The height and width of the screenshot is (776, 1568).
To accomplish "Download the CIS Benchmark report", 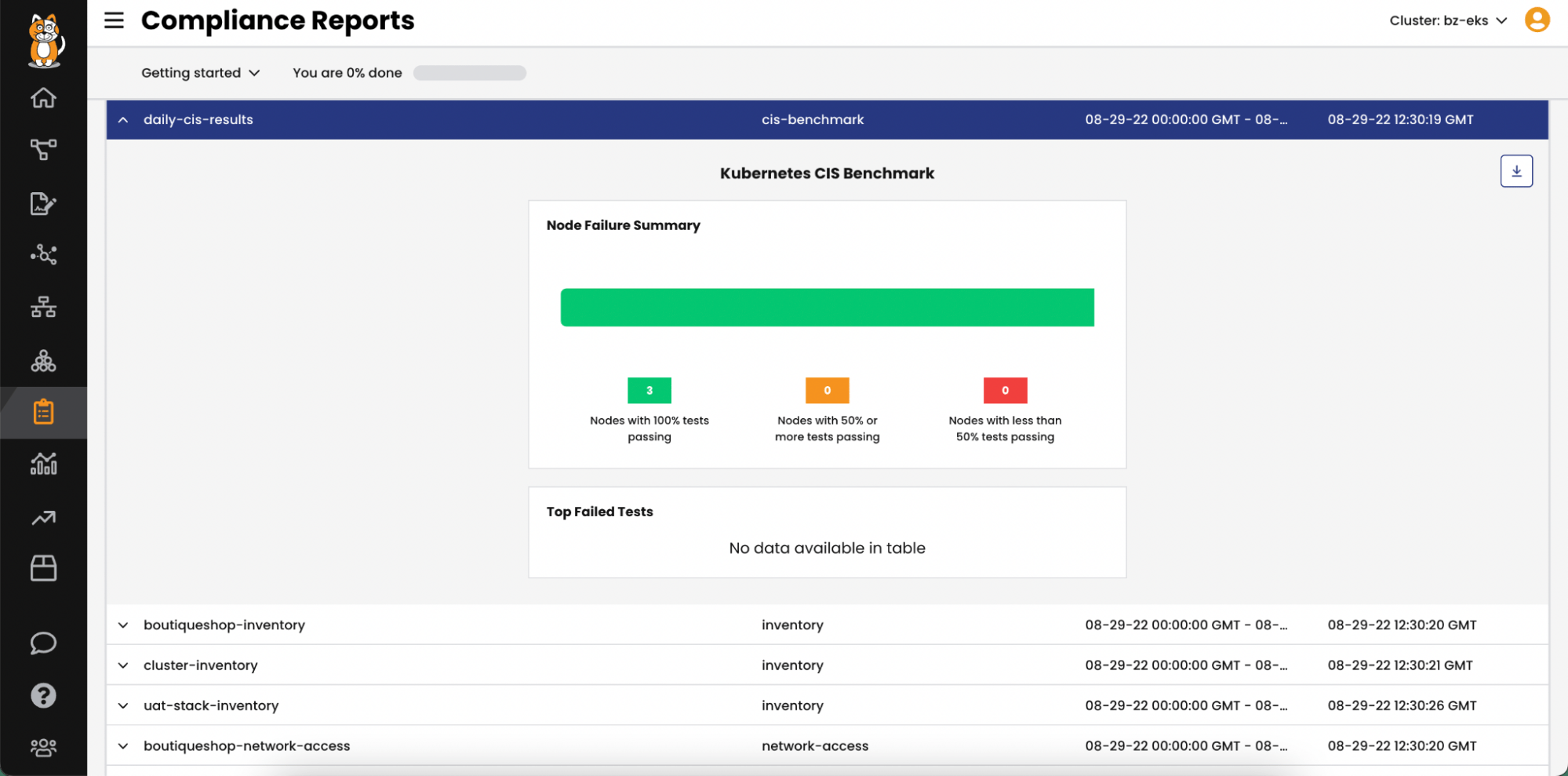I will (x=1516, y=171).
